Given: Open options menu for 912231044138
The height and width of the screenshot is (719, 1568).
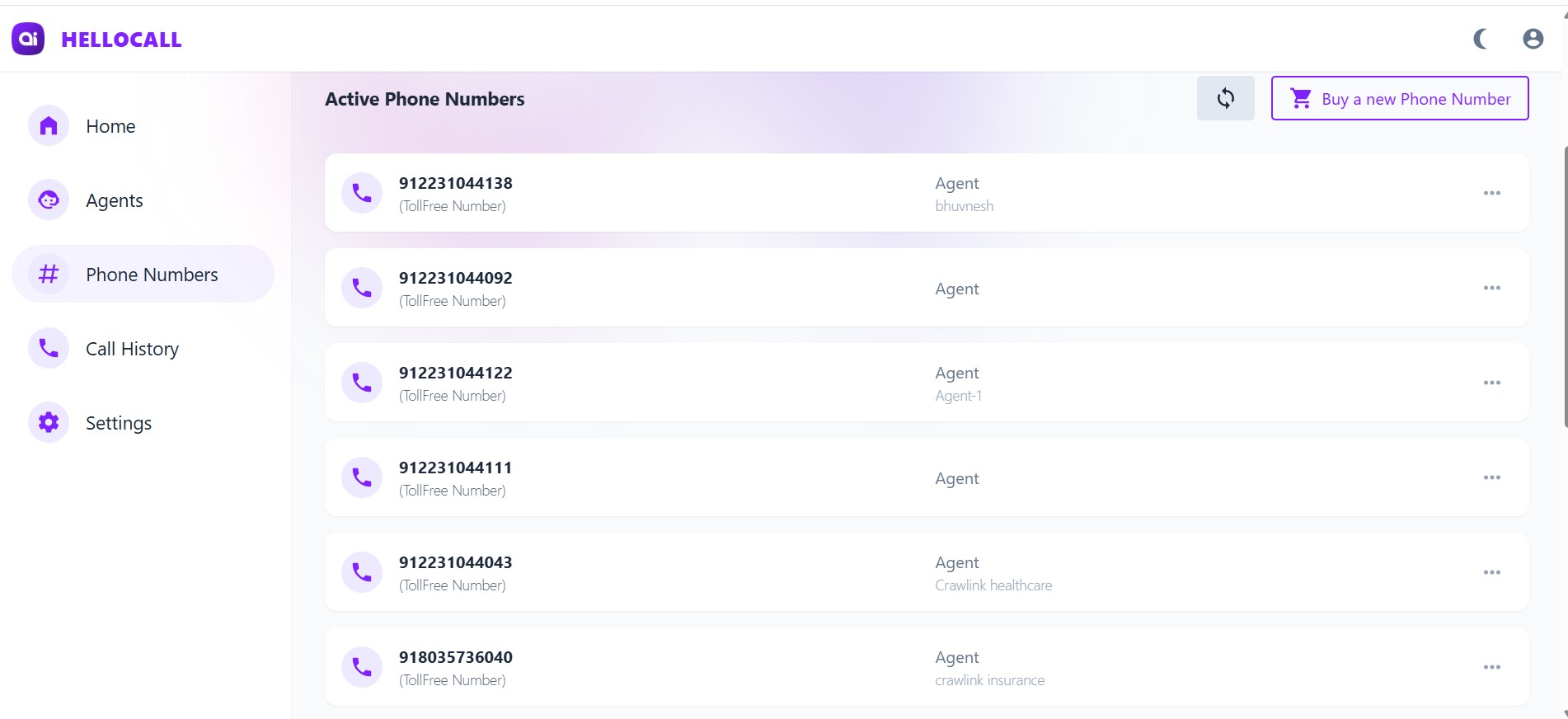Looking at the screenshot, I should click(1491, 193).
